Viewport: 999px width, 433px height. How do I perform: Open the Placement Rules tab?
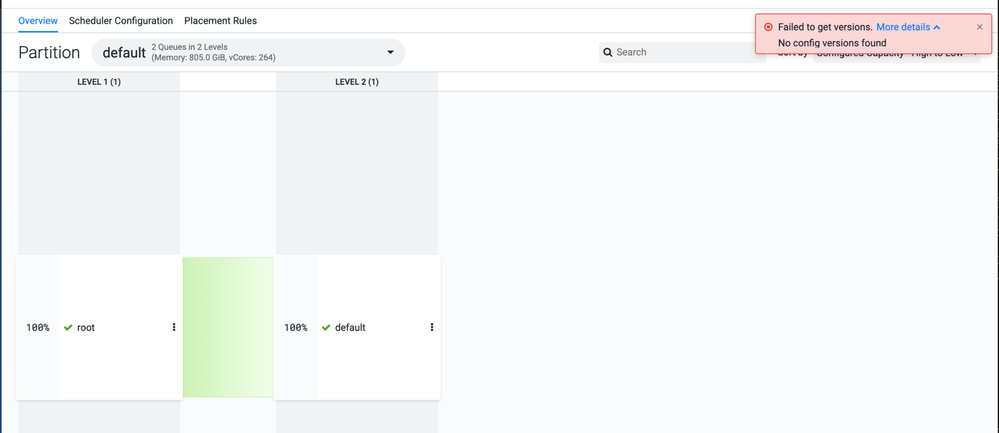pos(220,20)
